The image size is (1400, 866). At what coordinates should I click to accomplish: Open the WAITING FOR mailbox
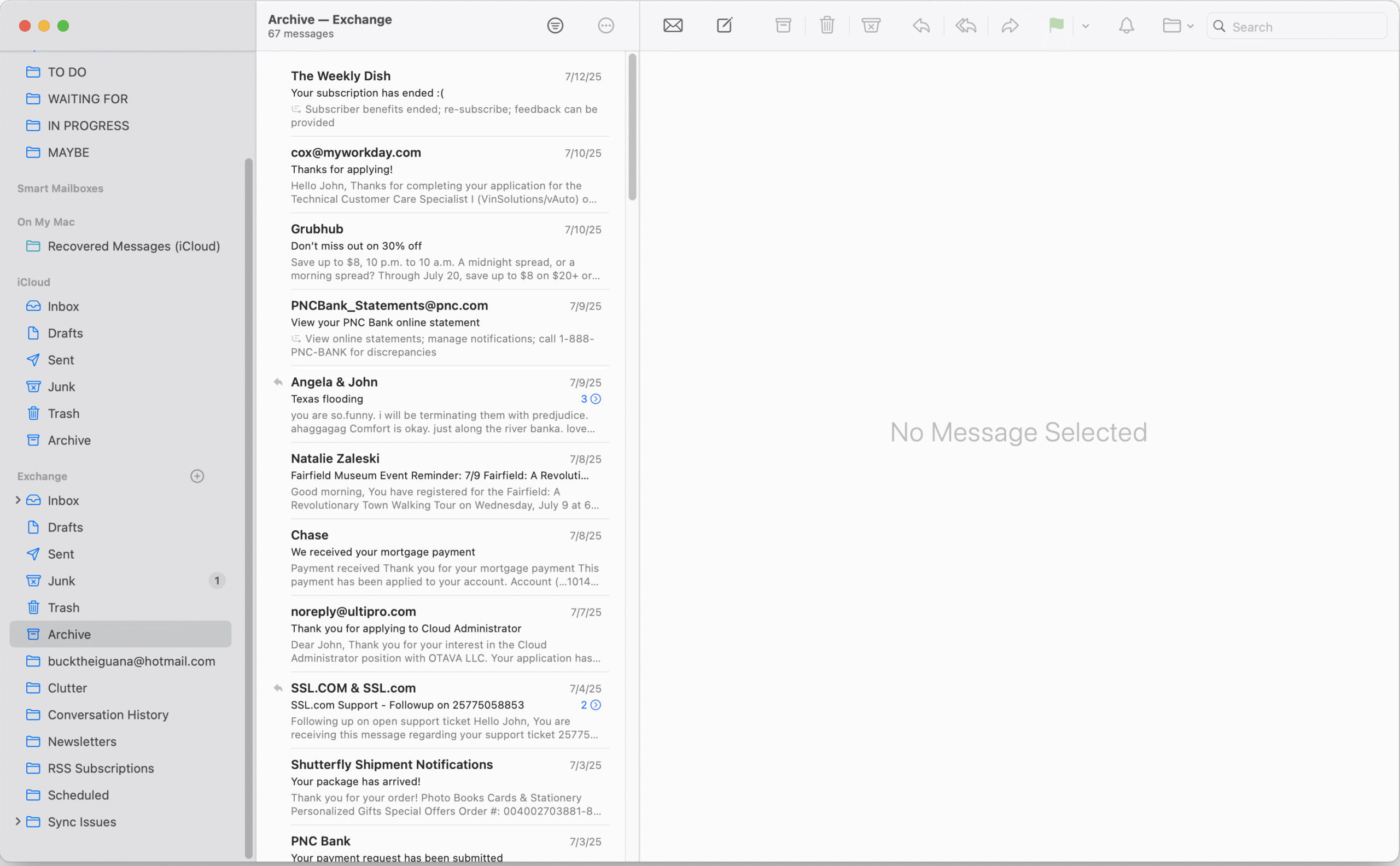120,99
